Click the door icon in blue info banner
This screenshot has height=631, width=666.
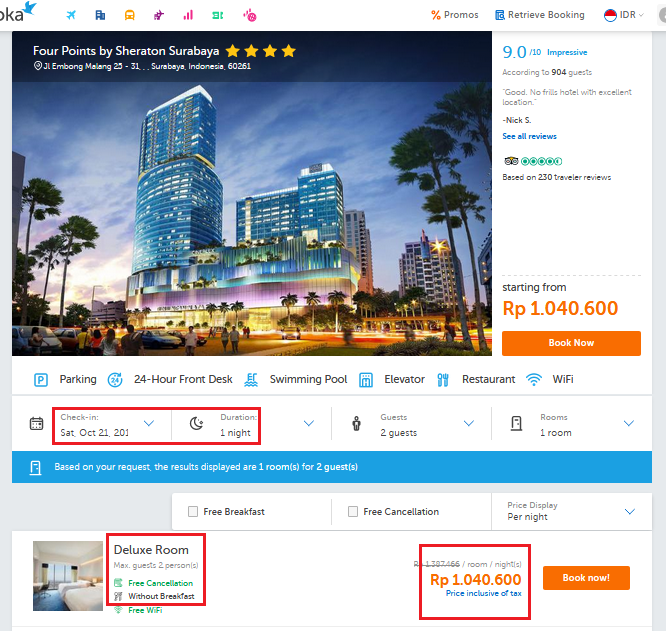[36, 468]
